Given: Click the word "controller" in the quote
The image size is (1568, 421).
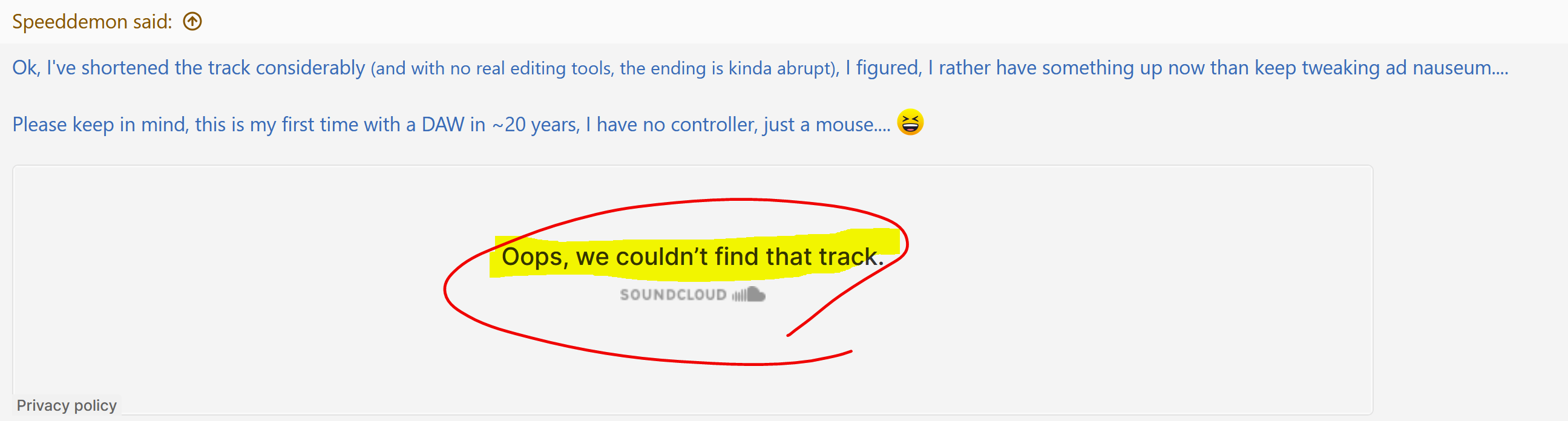Looking at the screenshot, I should (x=713, y=125).
